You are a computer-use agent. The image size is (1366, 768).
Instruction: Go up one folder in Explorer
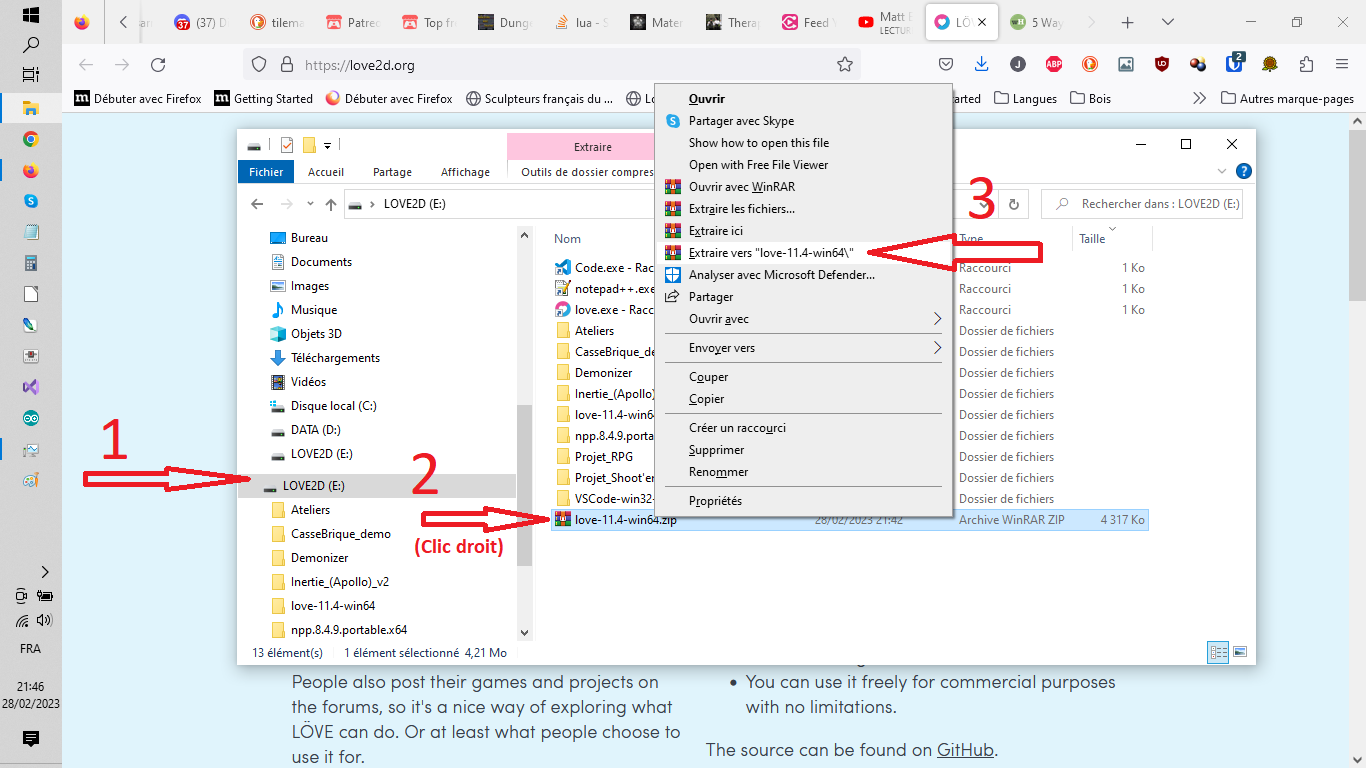[x=330, y=204]
